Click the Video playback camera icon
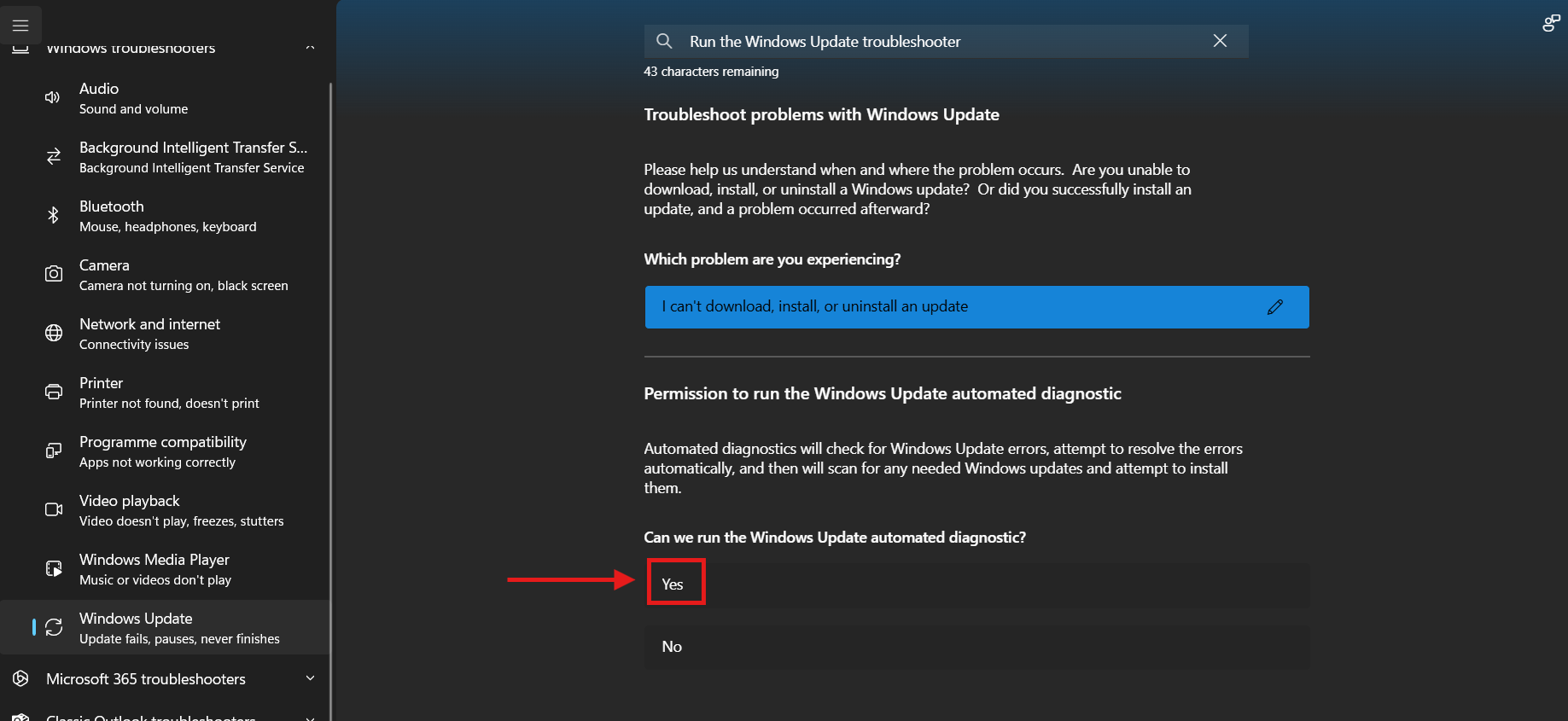 tap(53, 509)
